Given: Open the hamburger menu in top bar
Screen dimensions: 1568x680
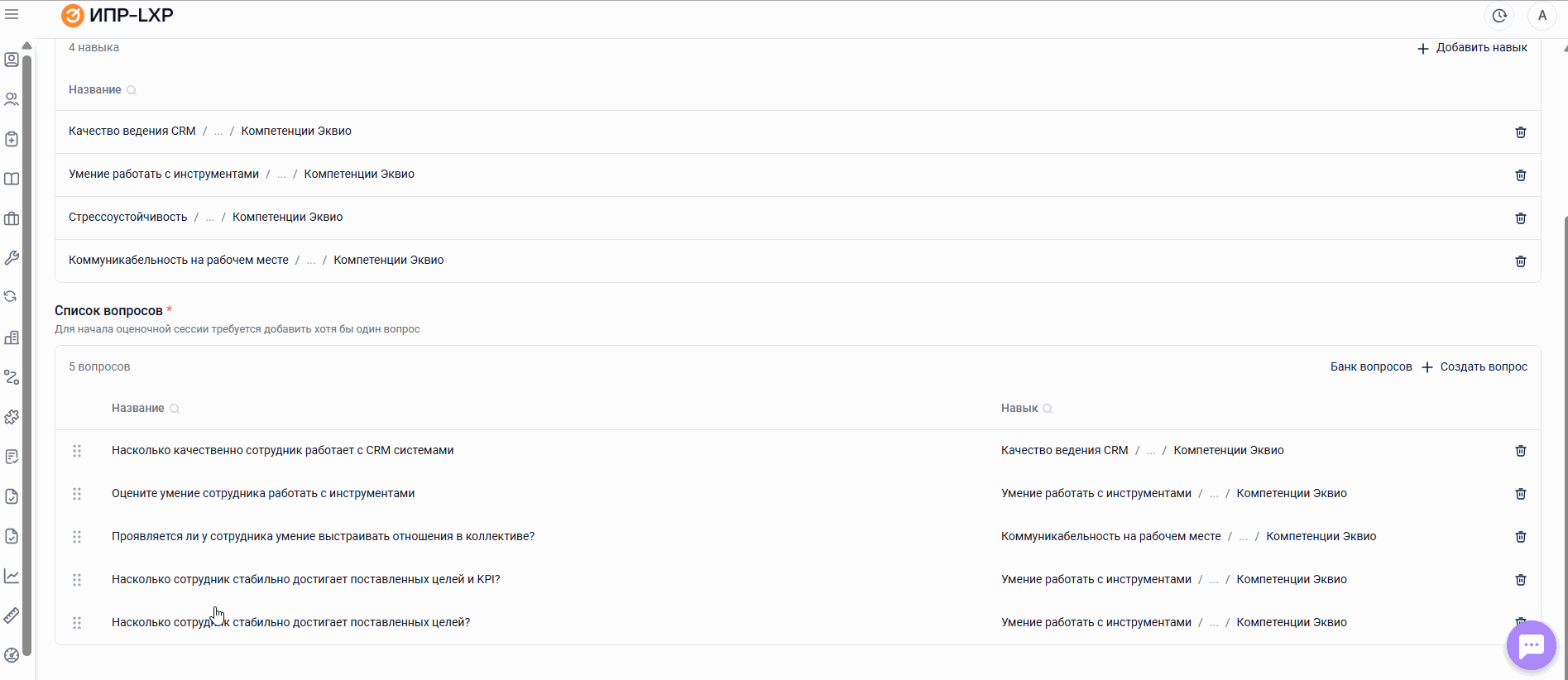Looking at the screenshot, I should (x=12, y=15).
